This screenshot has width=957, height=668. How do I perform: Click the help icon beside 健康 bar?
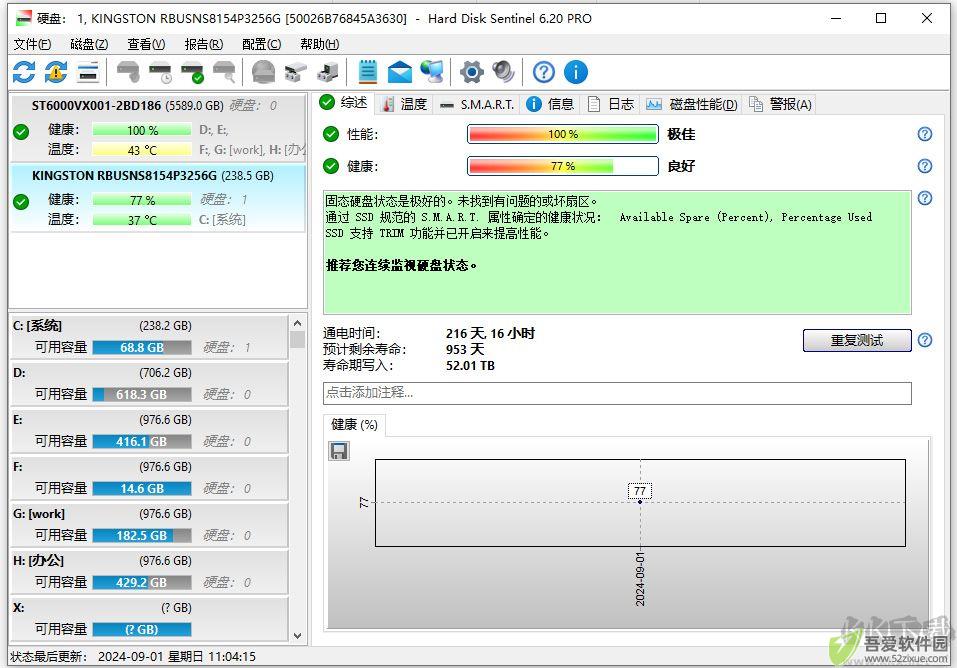[925, 165]
